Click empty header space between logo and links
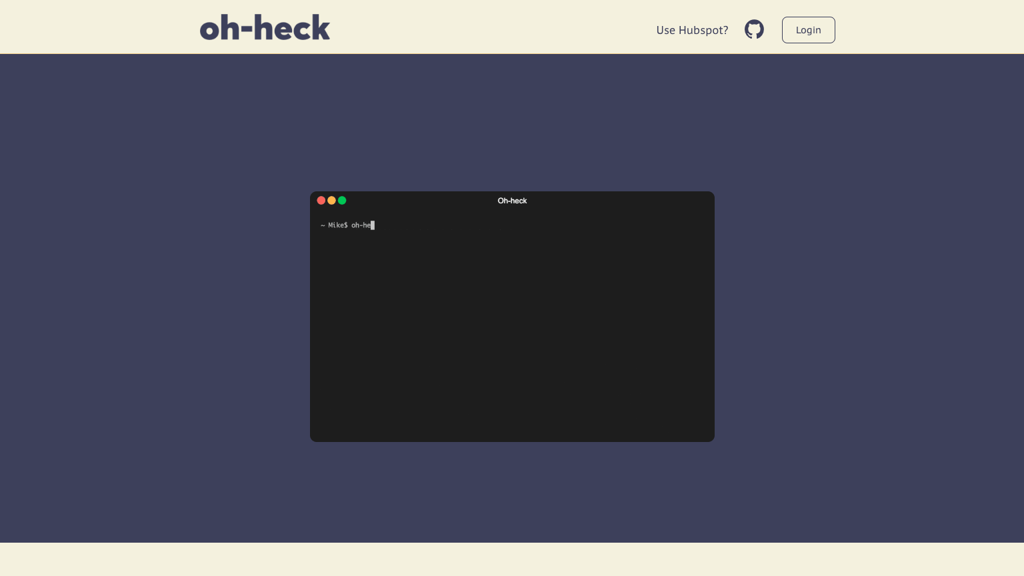 pyautogui.click(x=490, y=28)
